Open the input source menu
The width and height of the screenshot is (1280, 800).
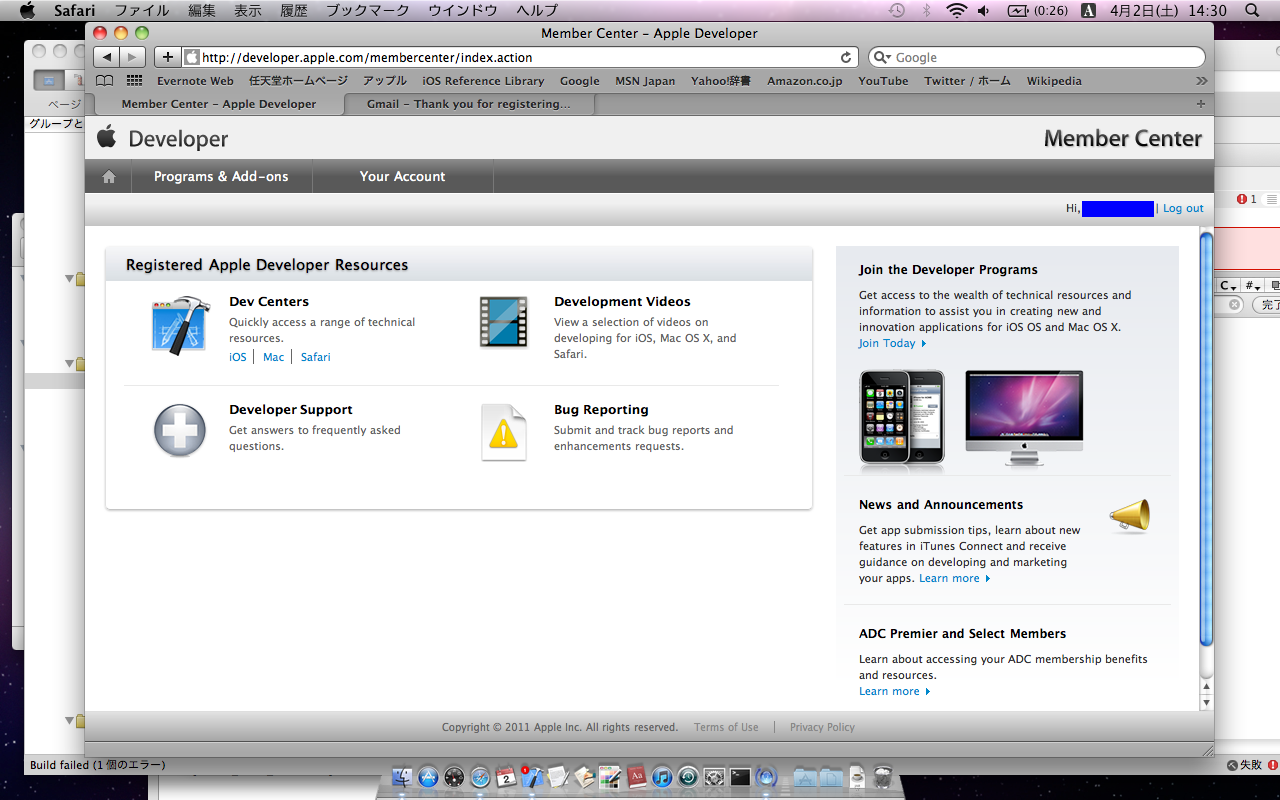click(x=1087, y=11)
